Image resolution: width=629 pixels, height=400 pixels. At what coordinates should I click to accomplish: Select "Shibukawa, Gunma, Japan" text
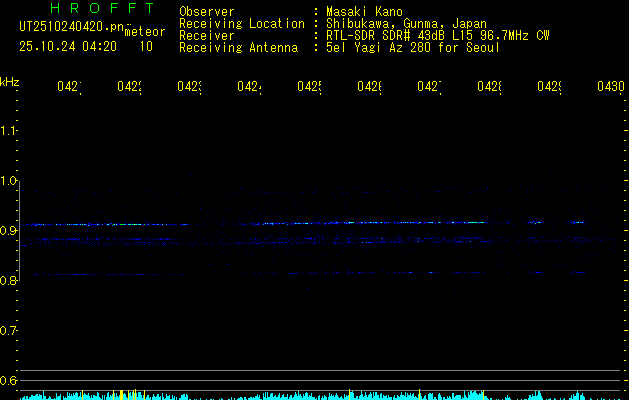click(406, 24)
